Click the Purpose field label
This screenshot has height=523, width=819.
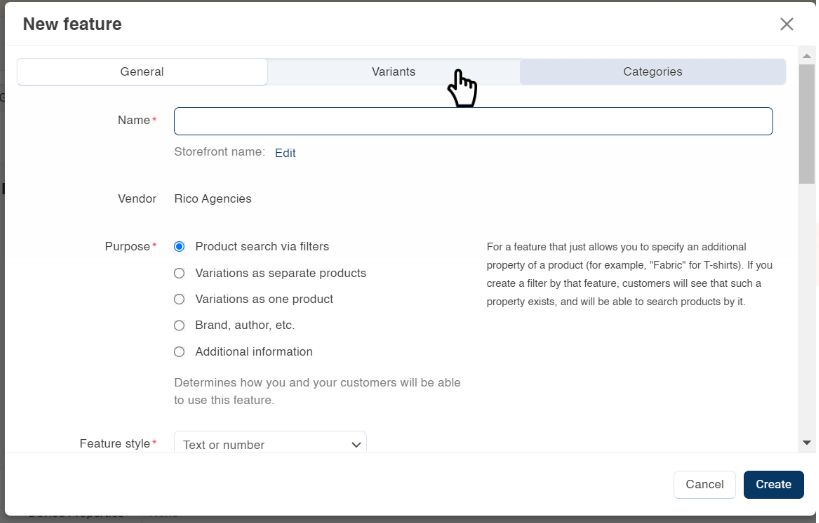point(127,246)
